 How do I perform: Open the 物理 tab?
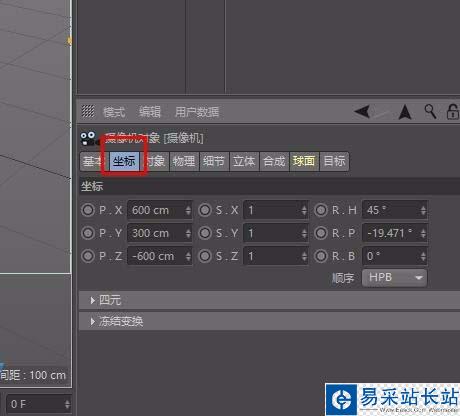click(x=184, y=162)
